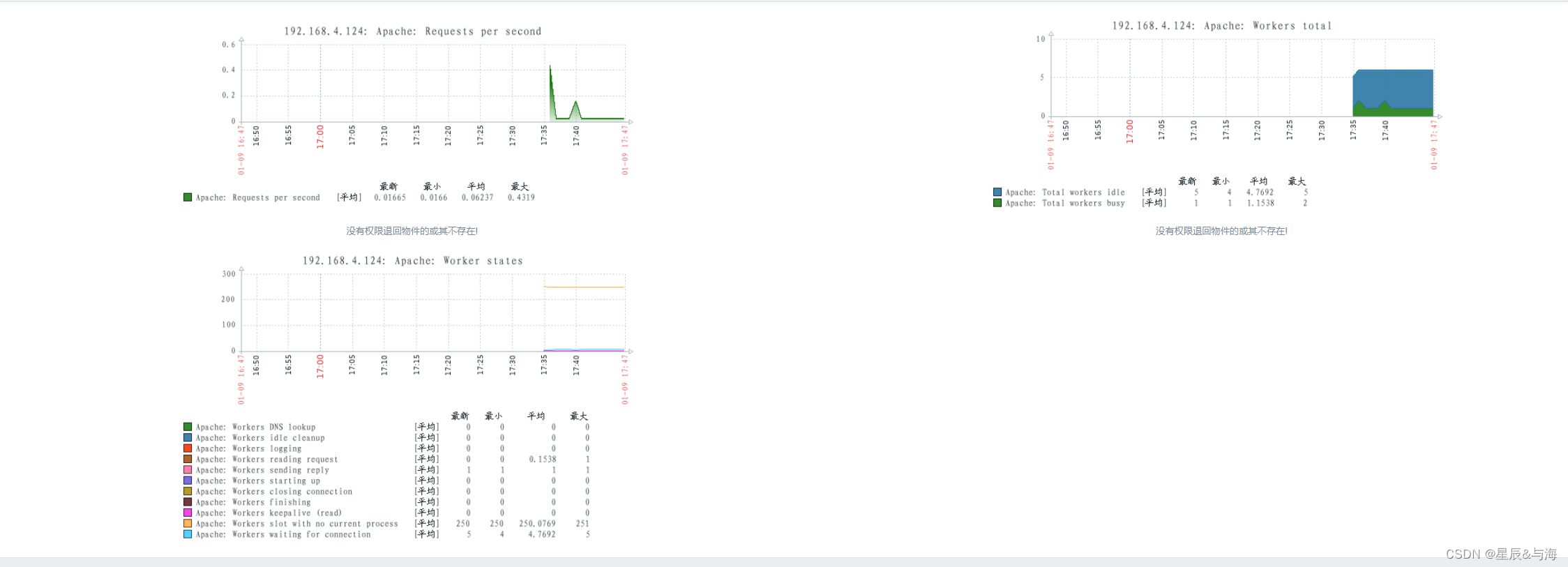Select 'Apache: Total workers busy' legend label
Viewport: 1568px width, 567px height.
(x=1065, y=204)
